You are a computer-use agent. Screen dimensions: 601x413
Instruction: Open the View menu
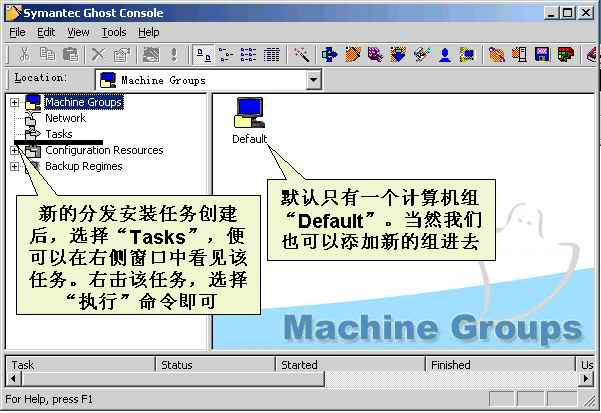click(x=78, y=33)
